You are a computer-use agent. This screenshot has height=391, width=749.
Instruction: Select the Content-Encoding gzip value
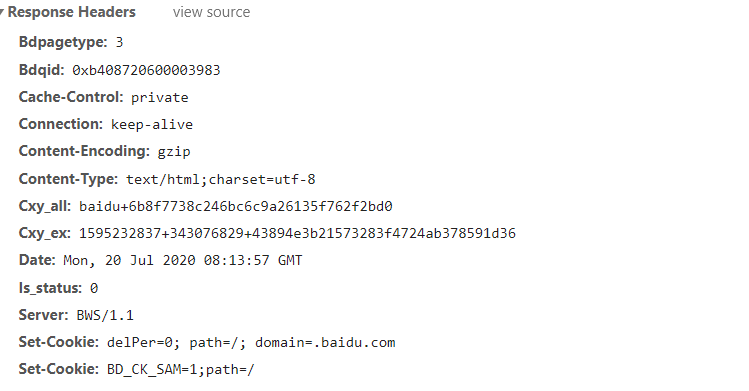174,152
